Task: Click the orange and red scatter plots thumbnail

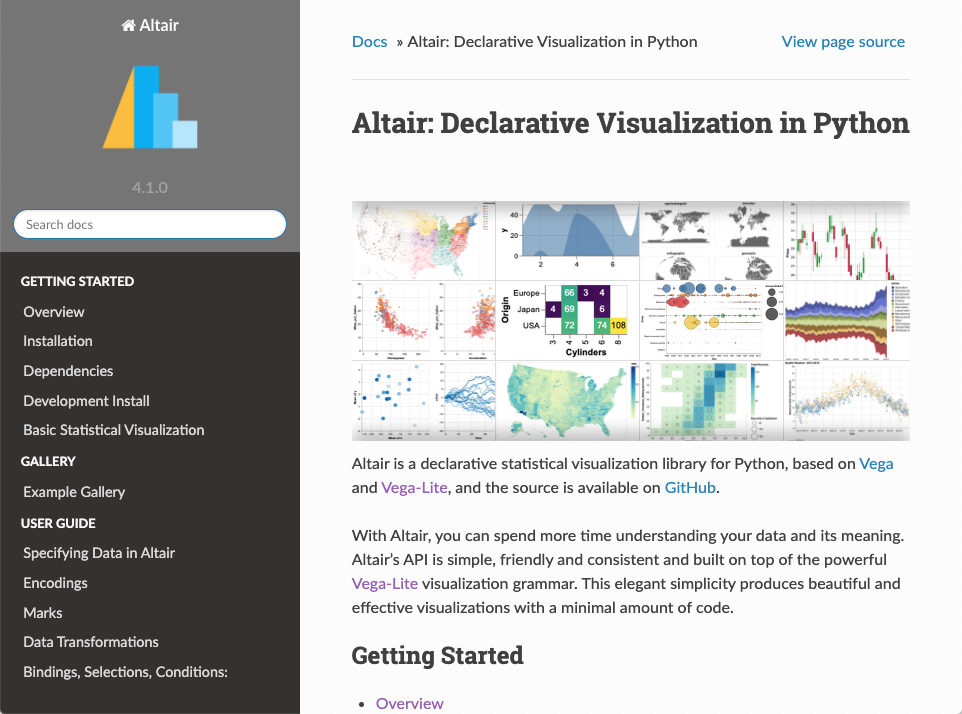Action: pyautogui.click(x=423, y=320)
